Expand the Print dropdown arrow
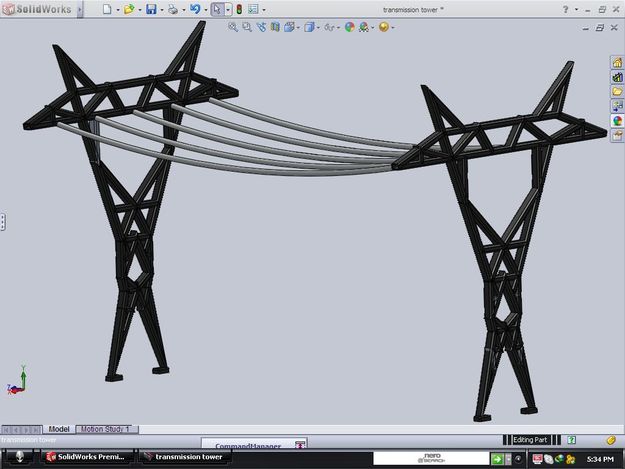The image size is (625, 469). [184, 10]
